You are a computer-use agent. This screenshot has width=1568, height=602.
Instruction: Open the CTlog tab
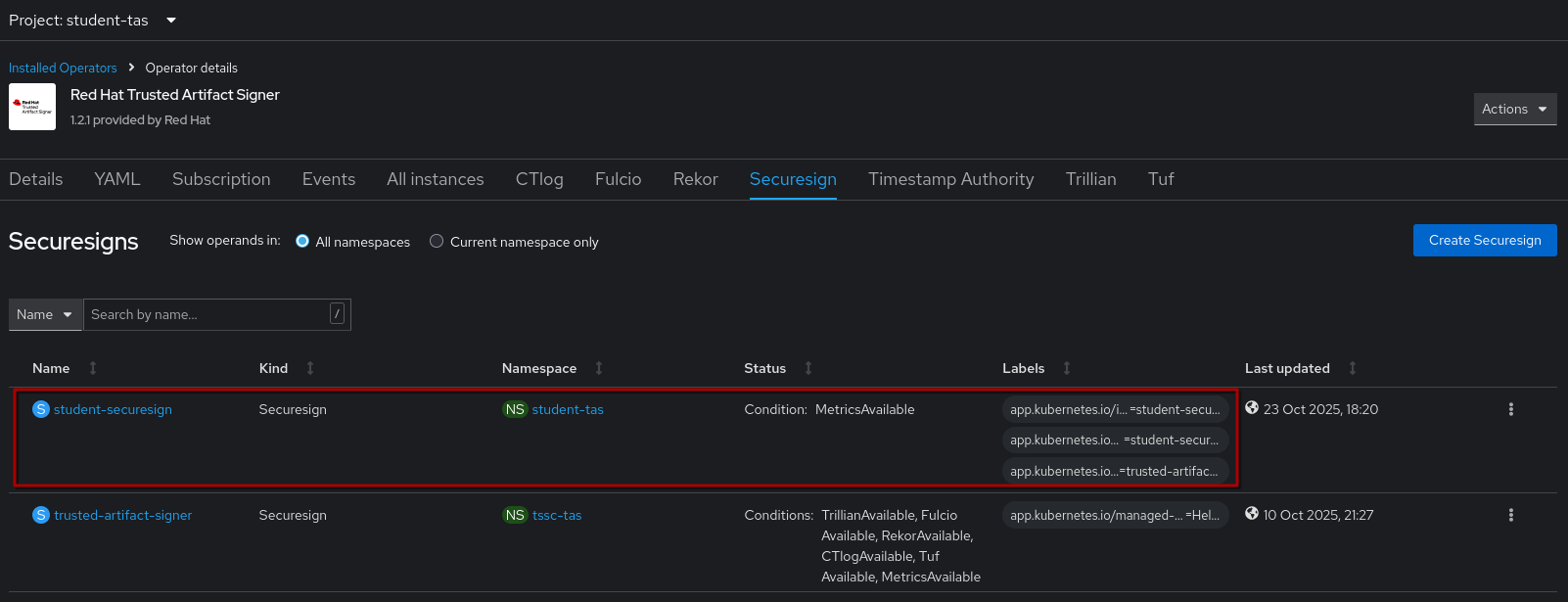coord(539,179)
